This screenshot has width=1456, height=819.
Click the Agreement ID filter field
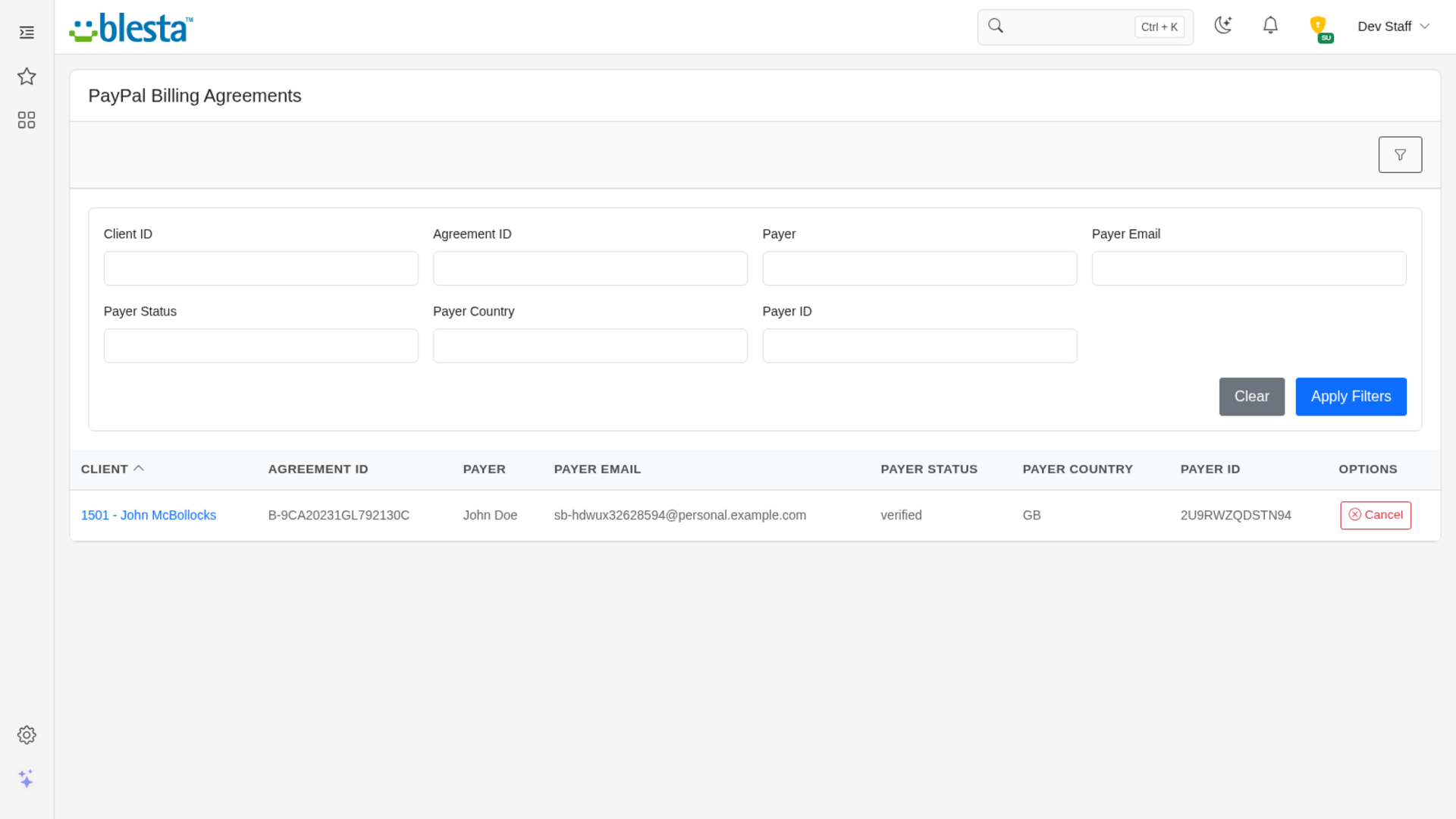tap(590, 268)
